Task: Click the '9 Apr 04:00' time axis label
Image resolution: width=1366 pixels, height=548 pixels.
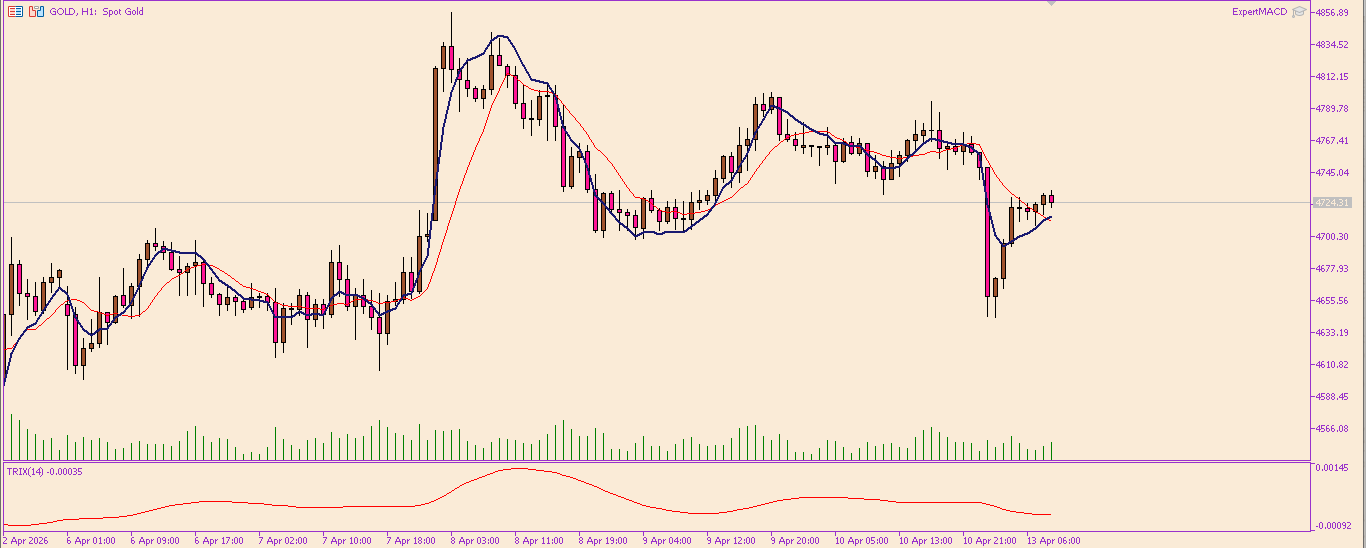Action: click(667, 541)
